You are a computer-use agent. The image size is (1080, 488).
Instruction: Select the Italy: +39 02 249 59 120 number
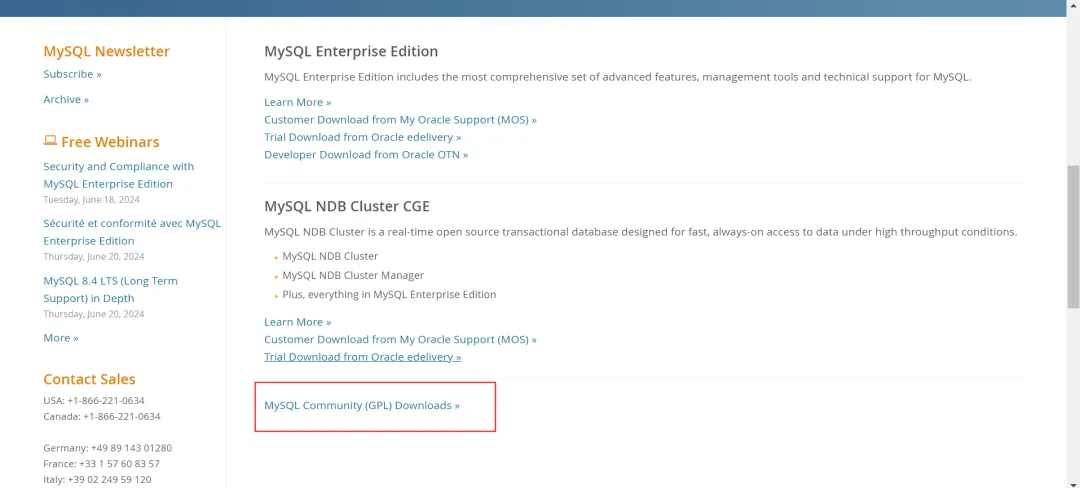tap(97, 479)
